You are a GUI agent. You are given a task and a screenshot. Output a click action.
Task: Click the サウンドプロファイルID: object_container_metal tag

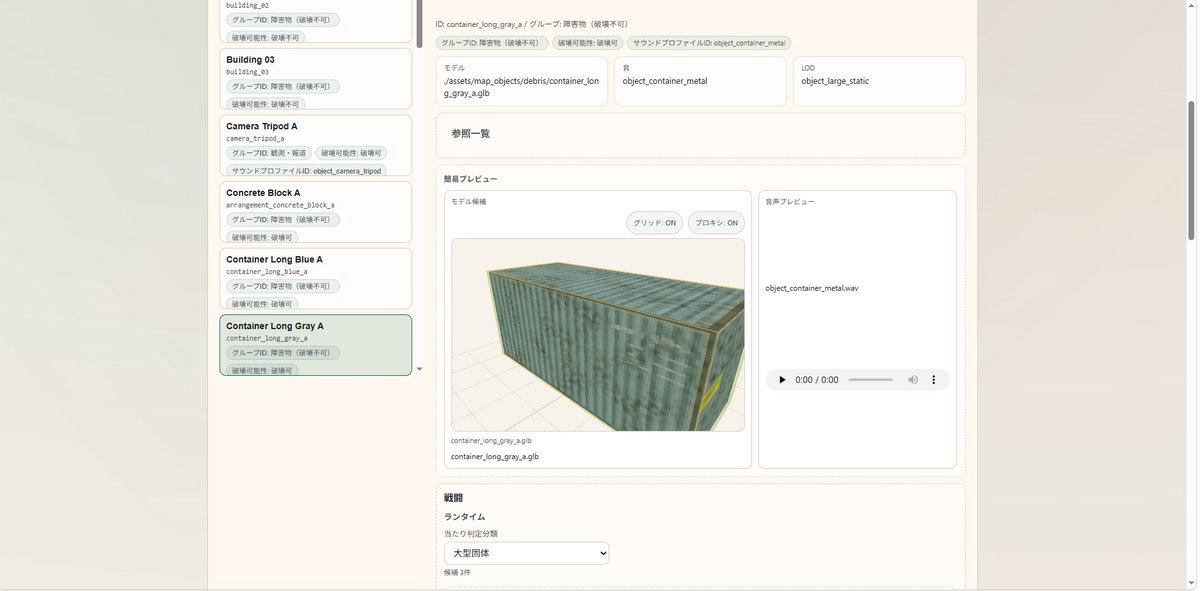pyautogui.click(x=709, y=43)
